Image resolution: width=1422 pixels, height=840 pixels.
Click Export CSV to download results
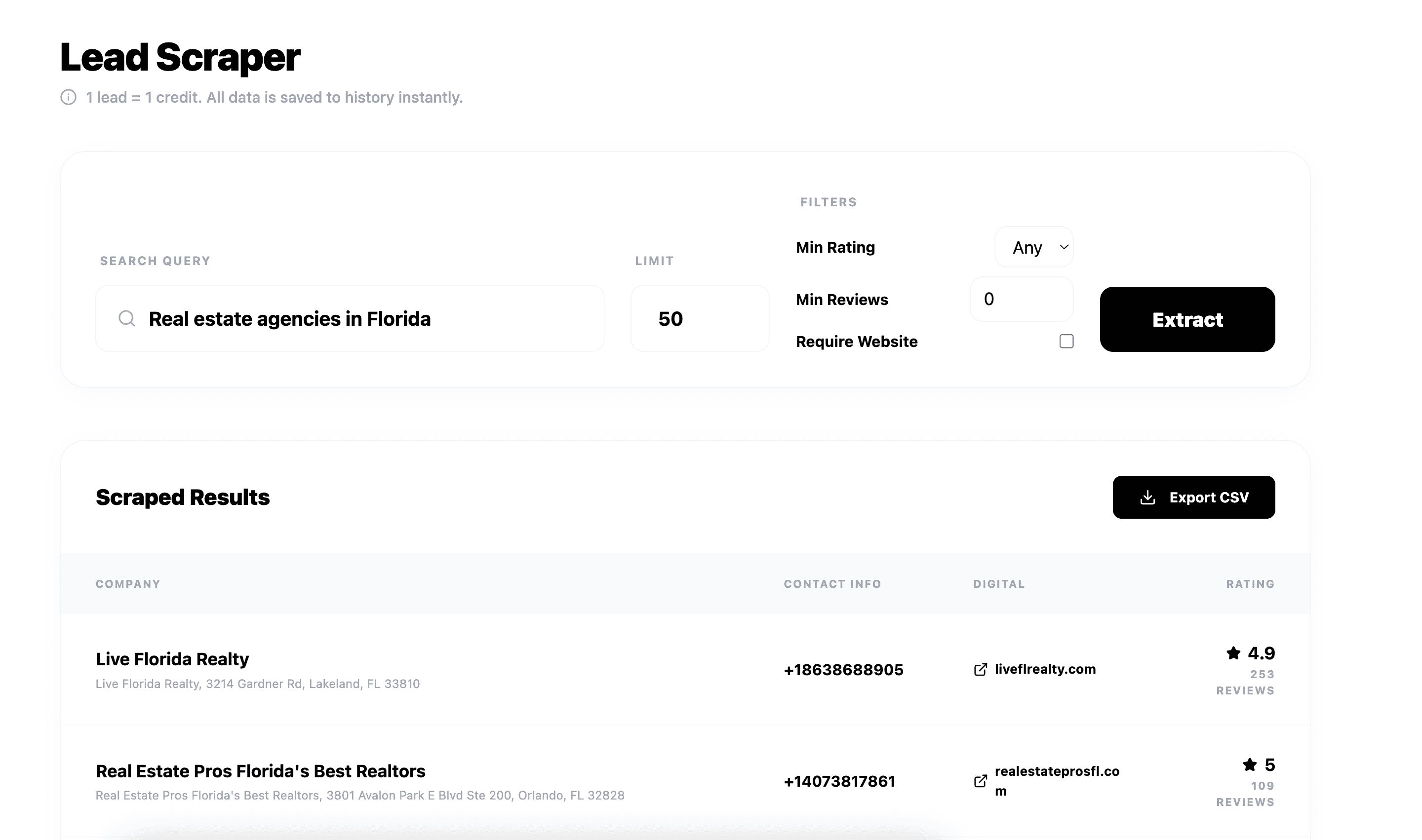[x=1194, y=496]
